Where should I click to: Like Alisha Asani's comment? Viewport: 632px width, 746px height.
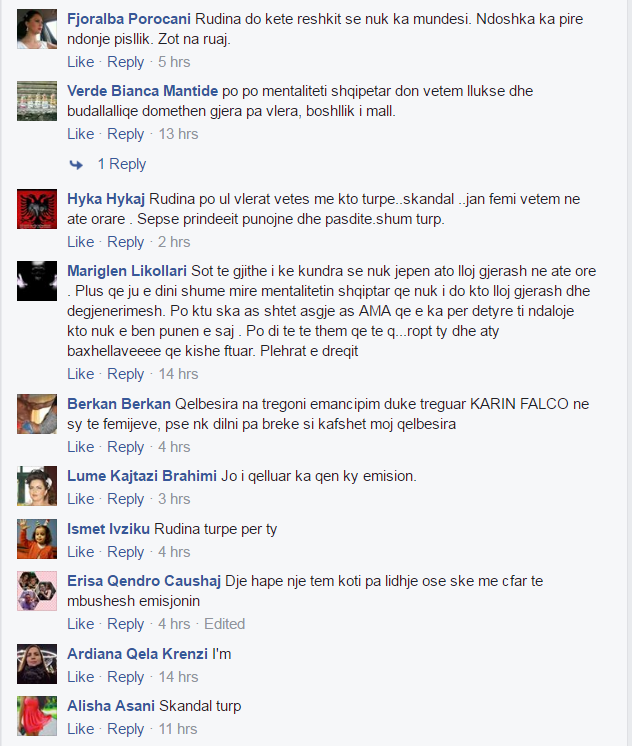pyautogui.click(x=80, y=729)
